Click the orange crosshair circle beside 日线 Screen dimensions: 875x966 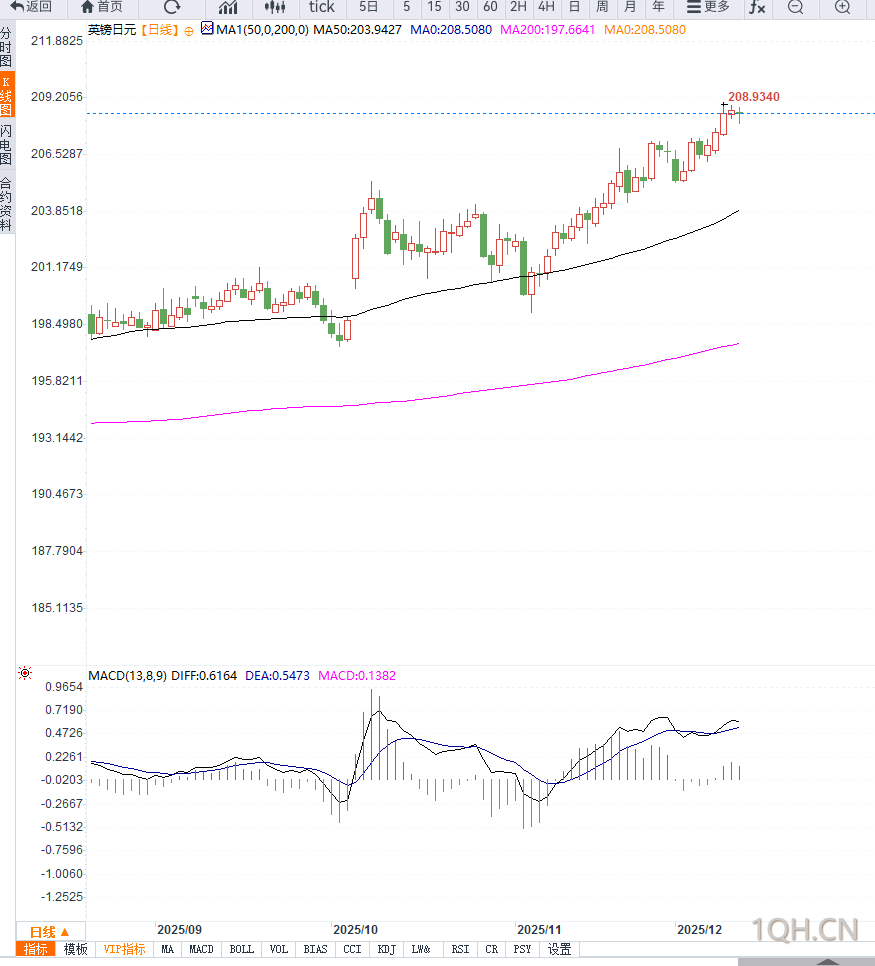[189, 30]
